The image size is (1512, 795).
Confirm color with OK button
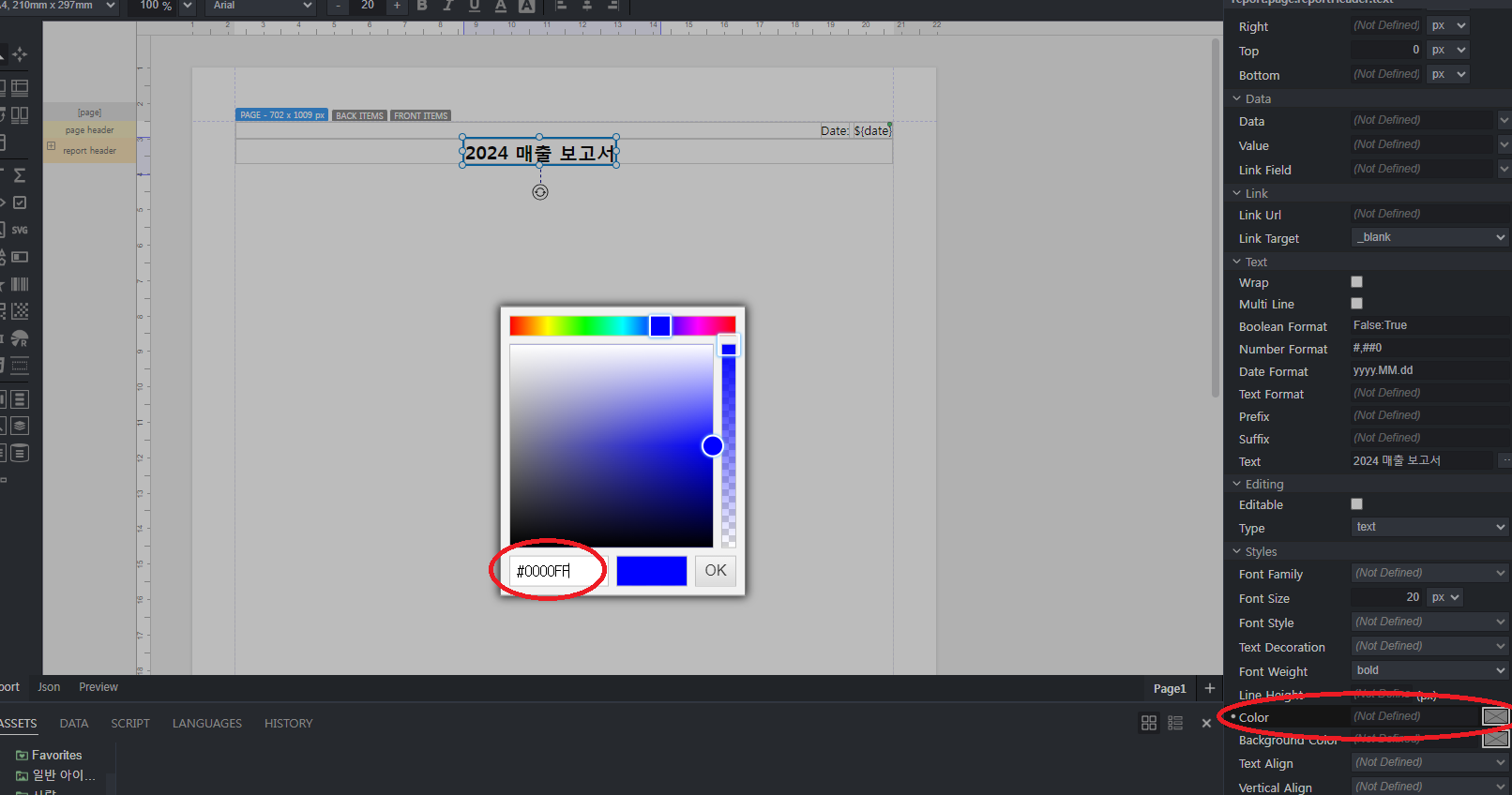(716, 570)
